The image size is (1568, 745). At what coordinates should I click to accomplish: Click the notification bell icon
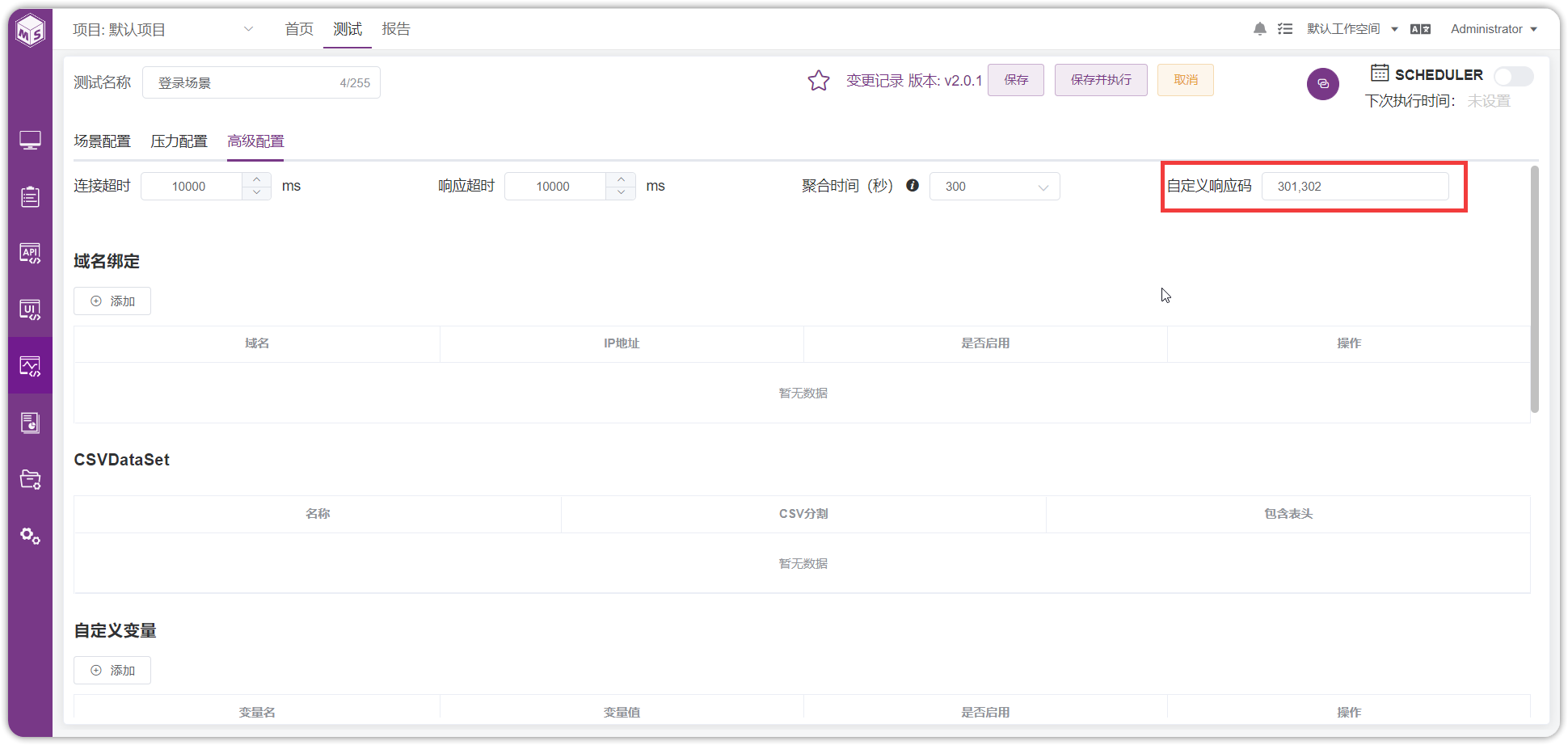[1259, 29]
